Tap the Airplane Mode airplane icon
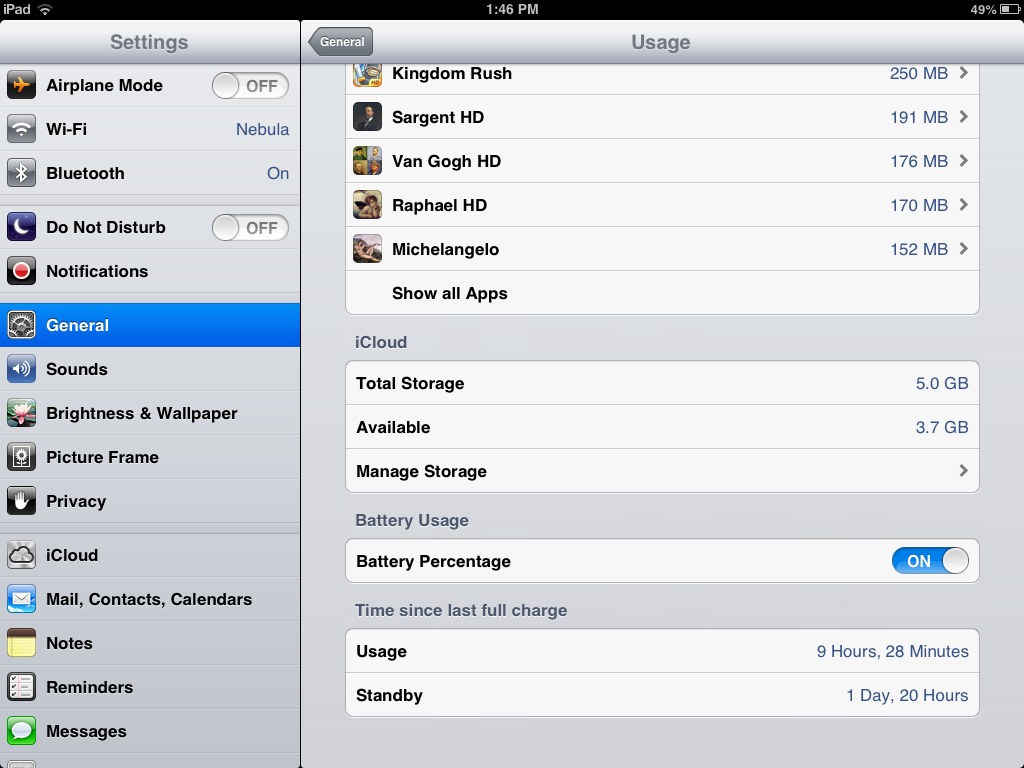The width and height of the screenshot is (1024, 768). click(21, 86)
